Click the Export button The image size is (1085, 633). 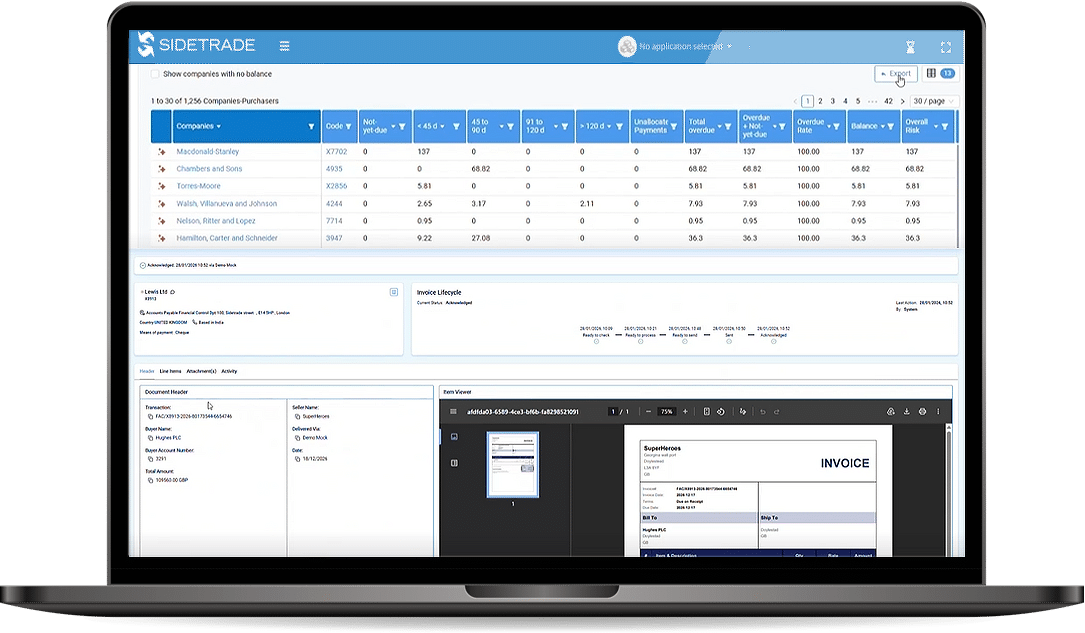(x=895, y=73)
